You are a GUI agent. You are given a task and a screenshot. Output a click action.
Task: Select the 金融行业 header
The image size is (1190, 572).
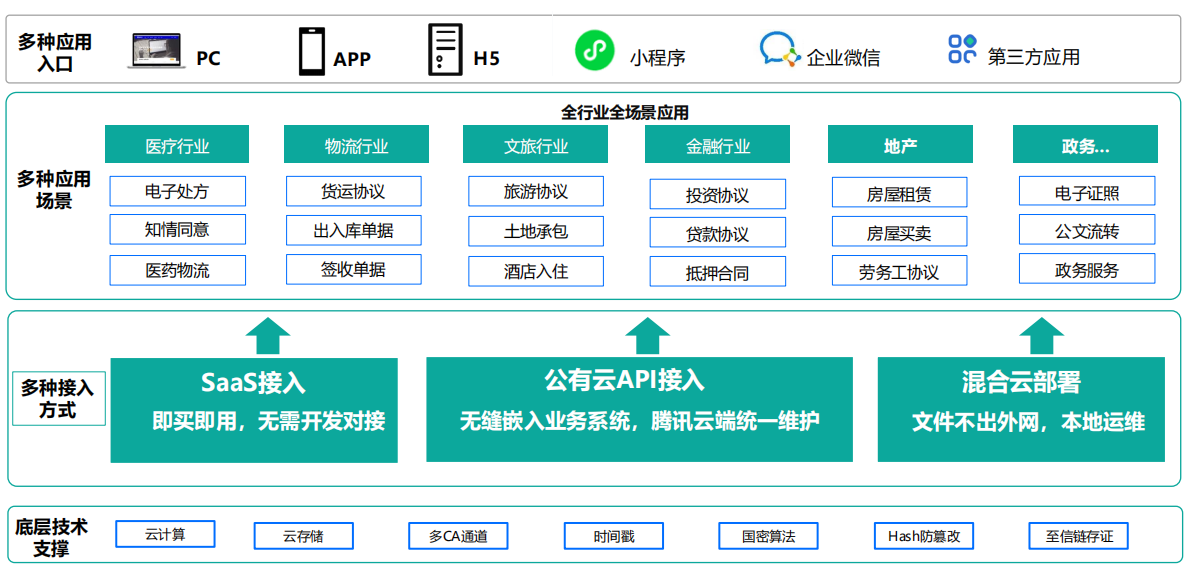(717, 144)
